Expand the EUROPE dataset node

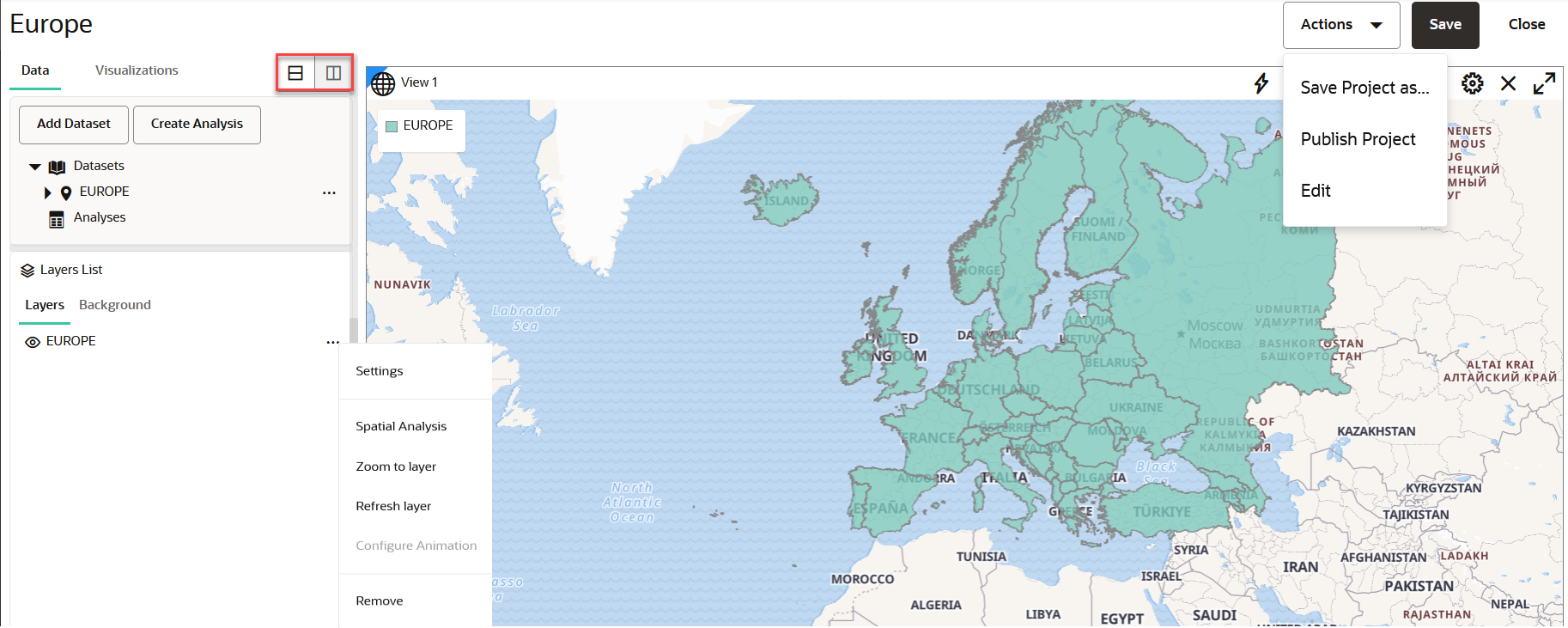coord(48,192)
